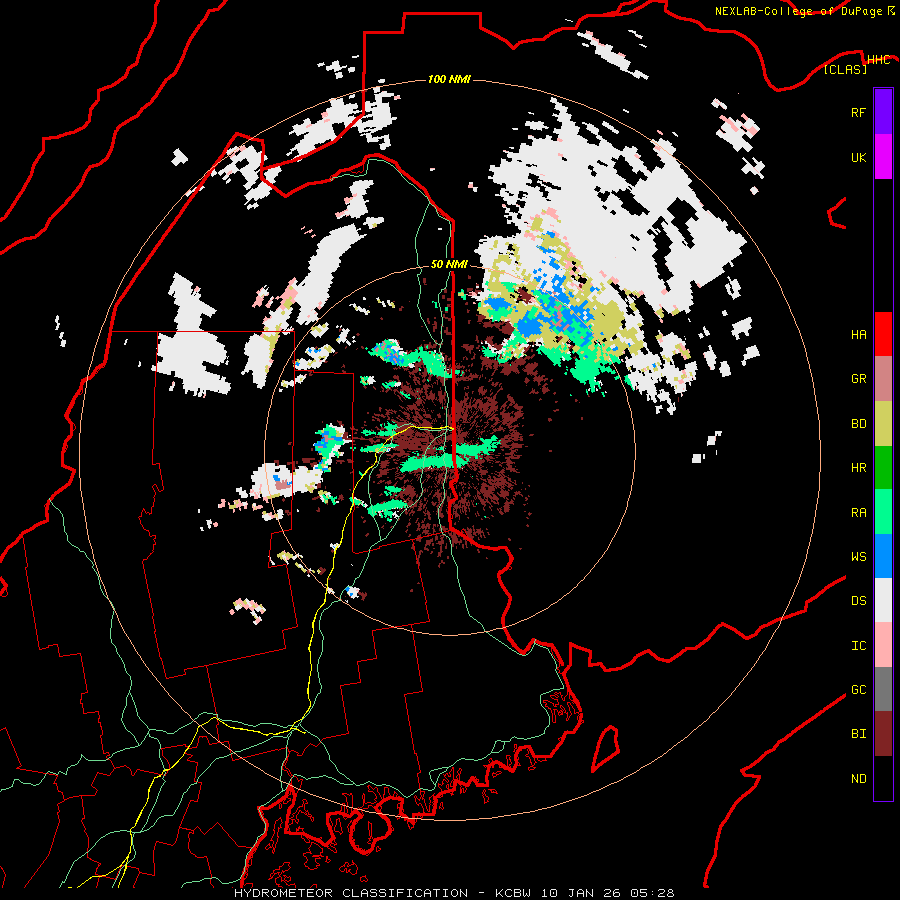Viewport: 900px width, 900px height.
Task: Click the UK magenta legend swatch
Action: pos(883,157)
